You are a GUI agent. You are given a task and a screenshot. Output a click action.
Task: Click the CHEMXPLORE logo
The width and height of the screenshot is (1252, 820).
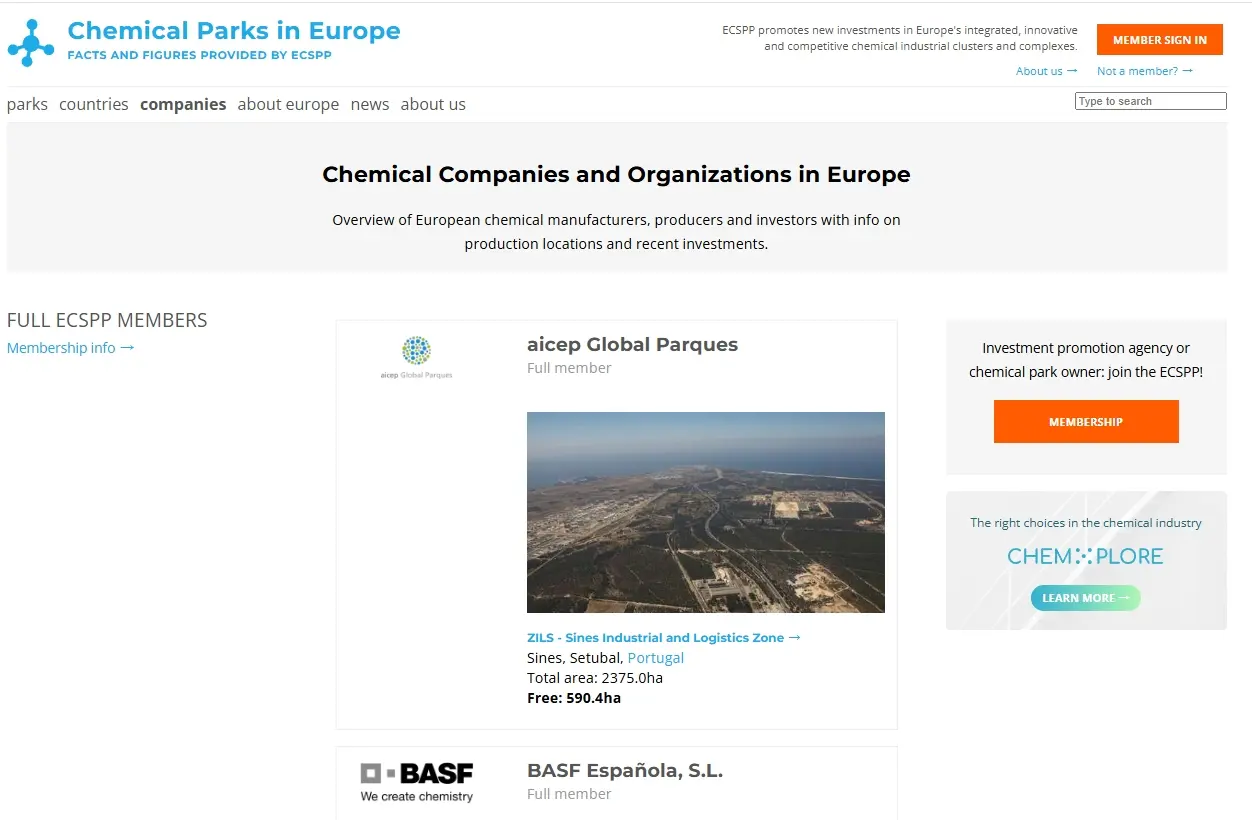(1085, 556)
